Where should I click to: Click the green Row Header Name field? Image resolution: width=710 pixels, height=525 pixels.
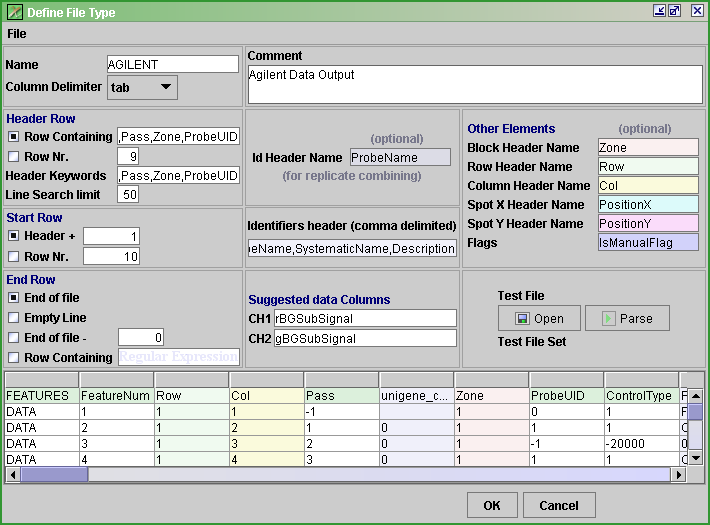coord(648,166)
